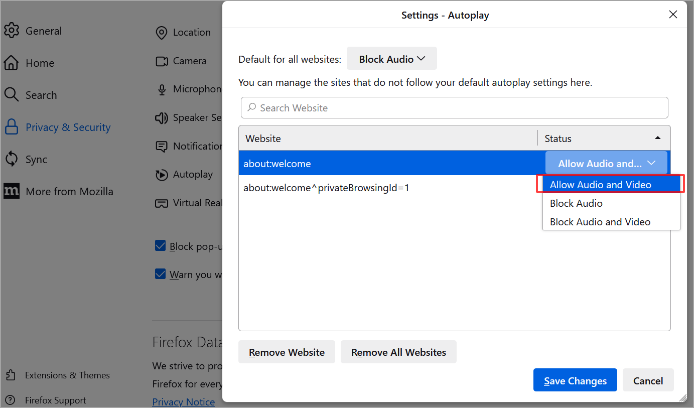Click the Save Changes button

575,380
